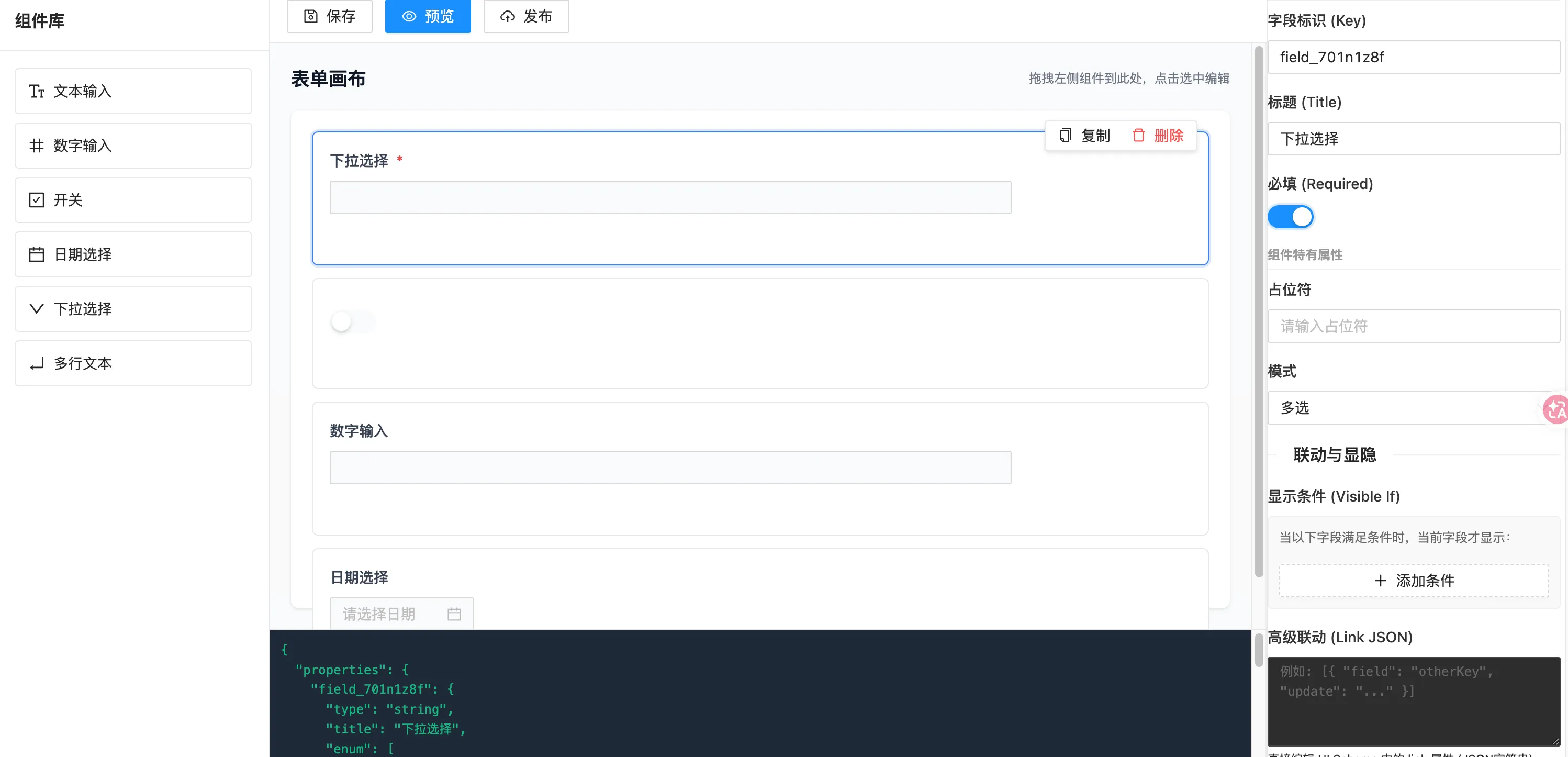
Task: Click the 表单画布 heading
Action: 328,79
